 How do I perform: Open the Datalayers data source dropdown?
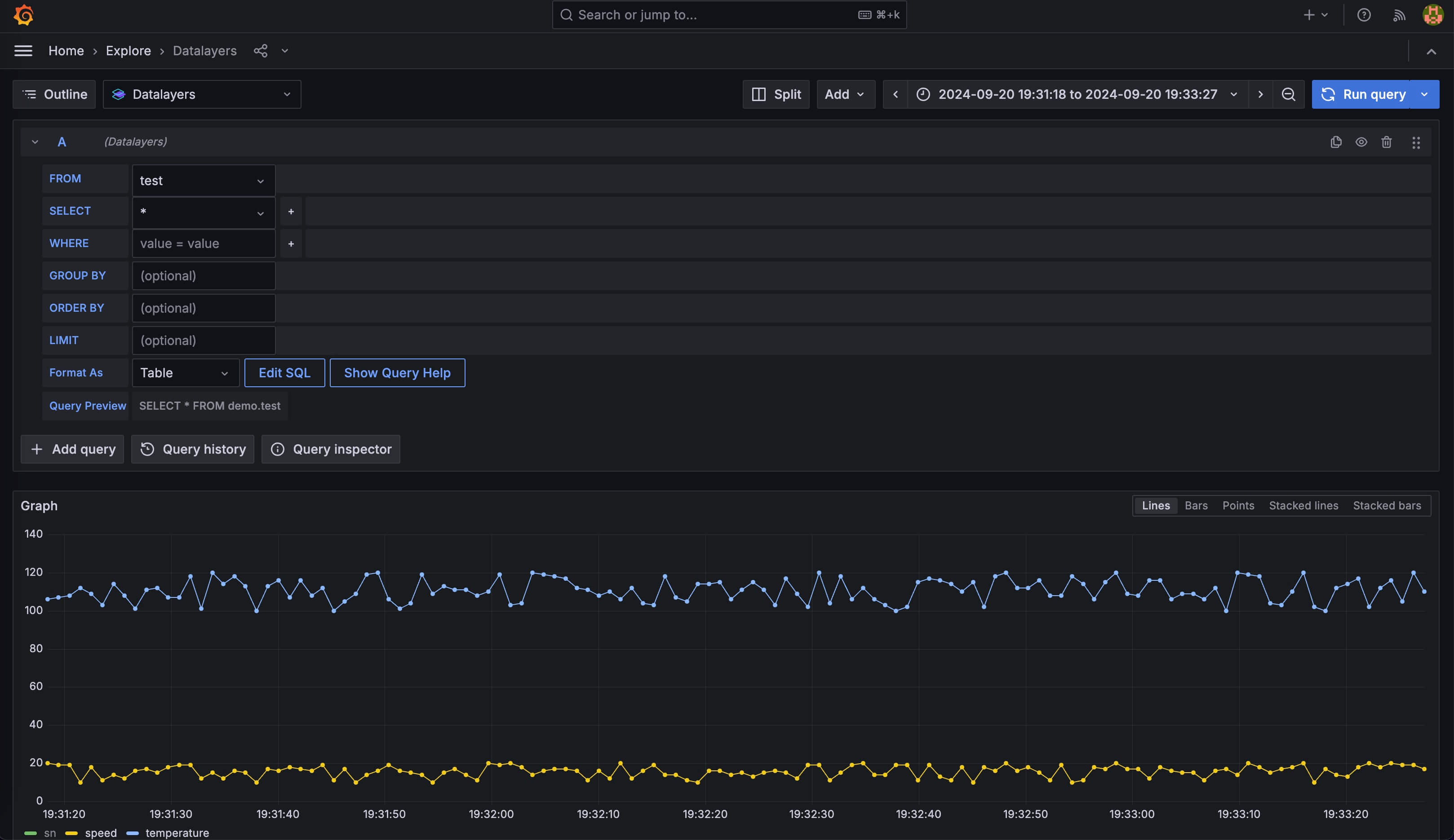click(x=201, y=94)
